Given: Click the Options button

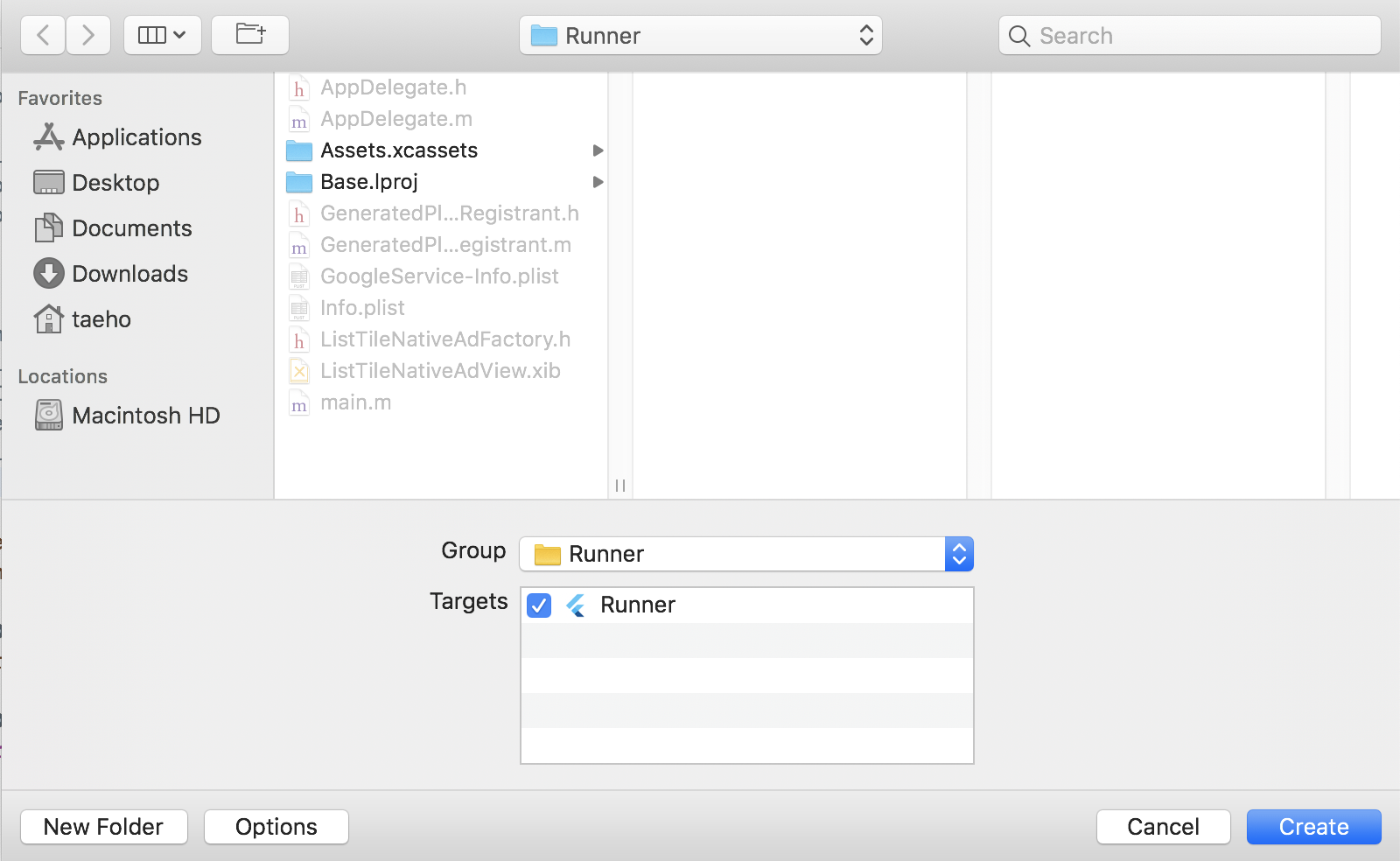Looking at the screenshot, I should pos(276,827).
